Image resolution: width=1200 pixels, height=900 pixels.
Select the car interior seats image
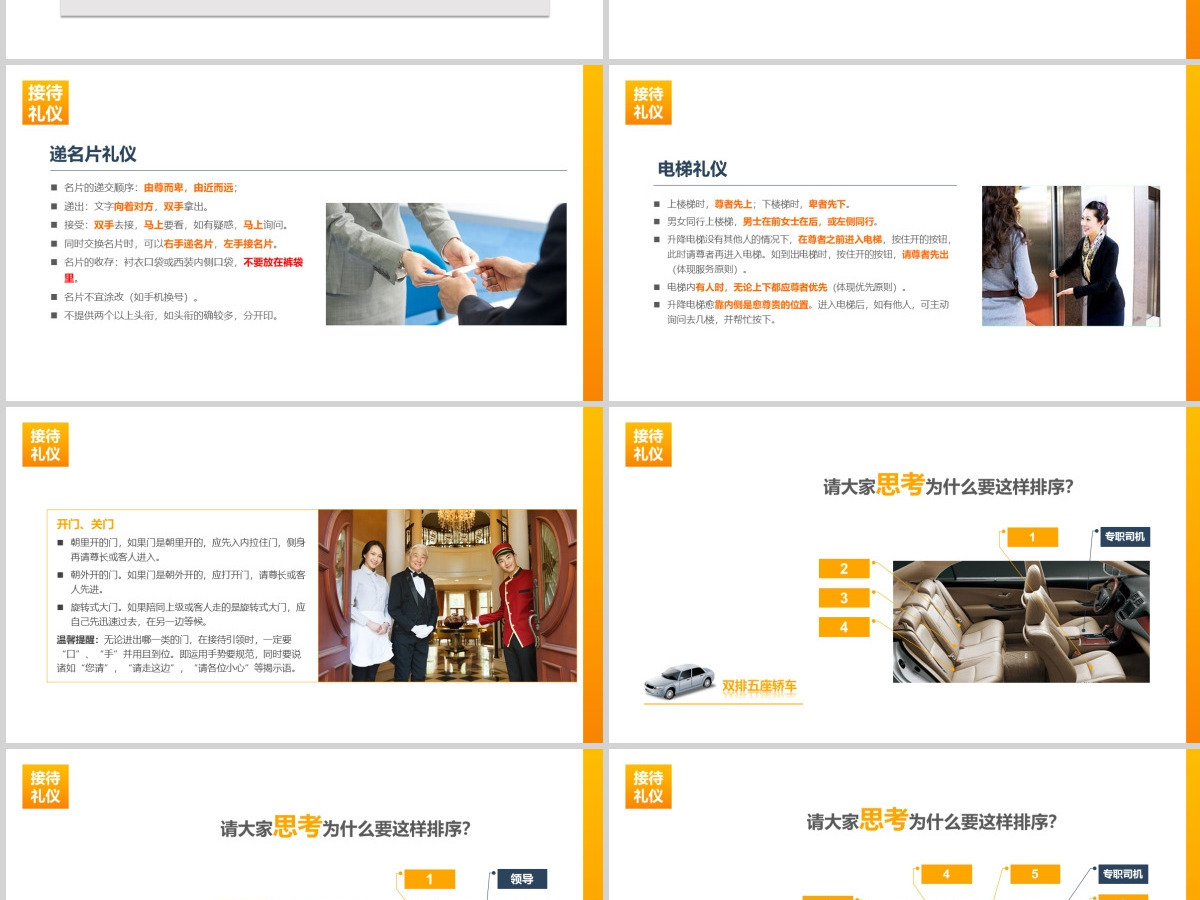[1021, 622]
